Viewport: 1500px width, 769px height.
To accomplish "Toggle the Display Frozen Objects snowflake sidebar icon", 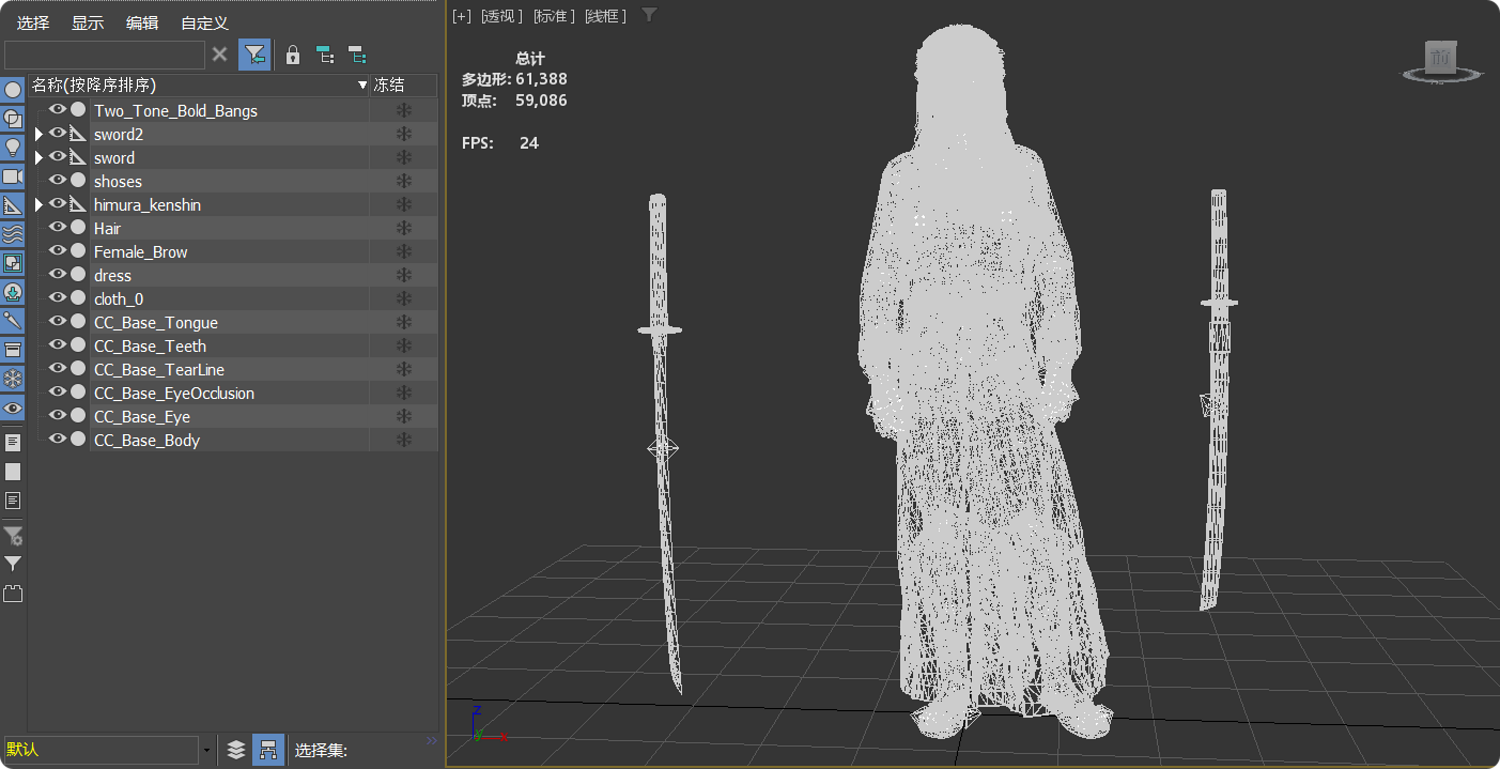I will 12,379.
